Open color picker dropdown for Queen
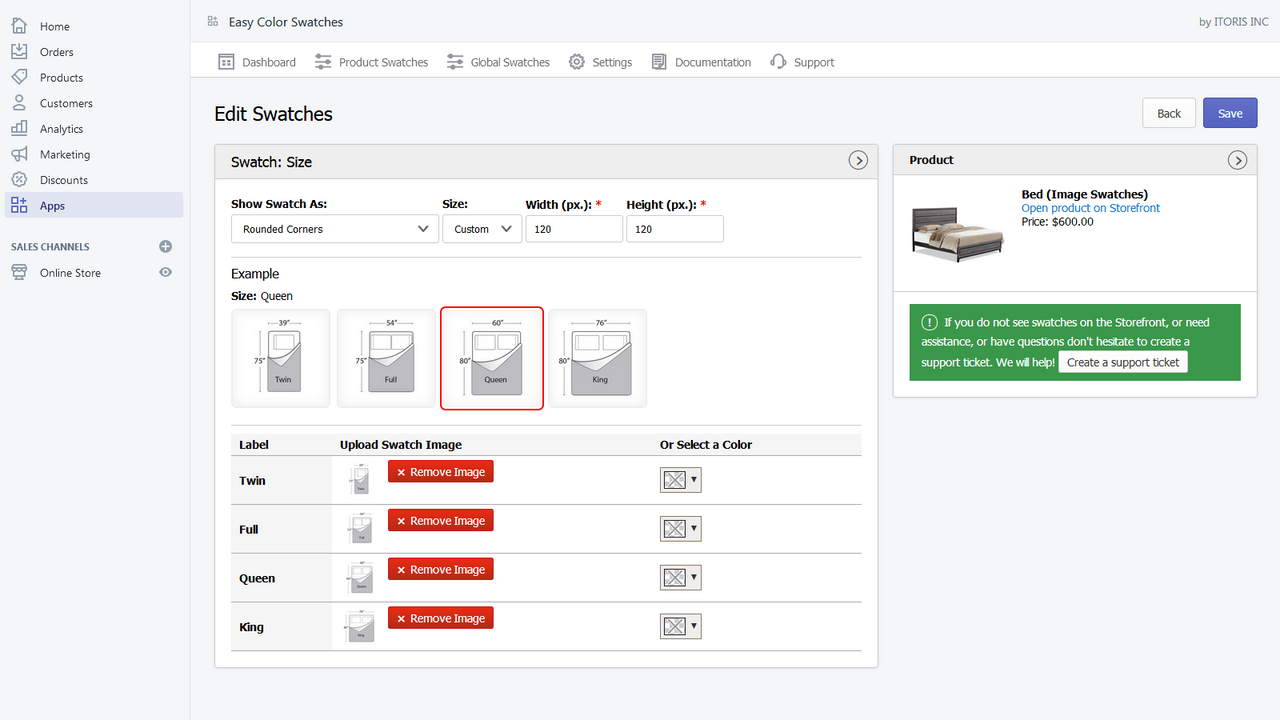Viewport: 1280px width, 720px height. (681, 578)
